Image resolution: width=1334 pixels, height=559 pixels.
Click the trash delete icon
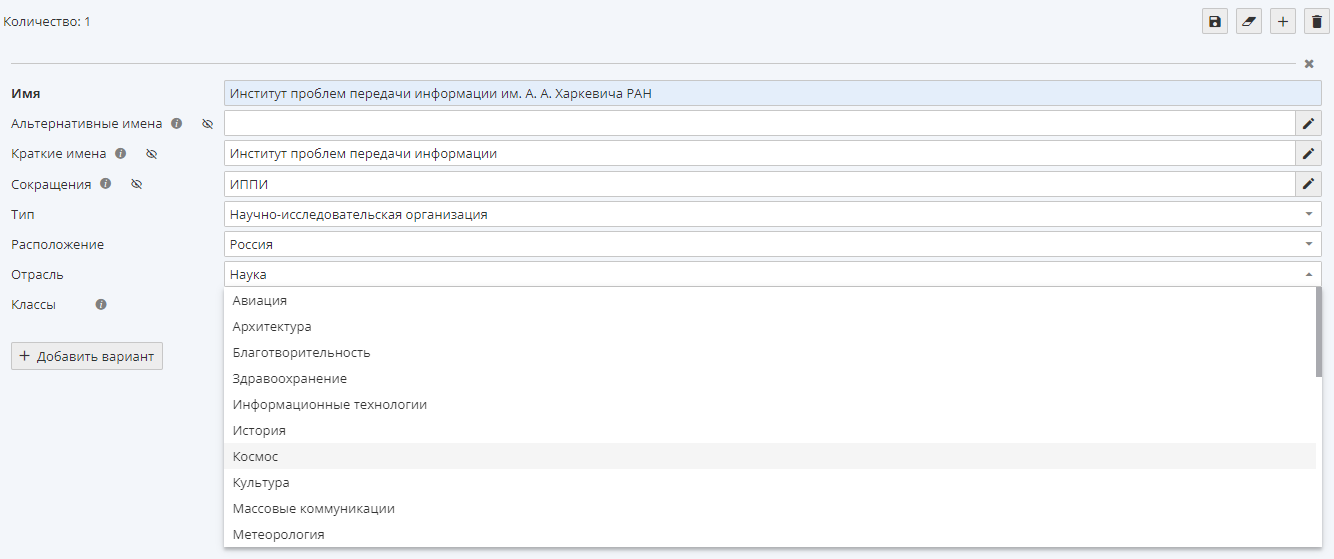[x=1317, y=21]
